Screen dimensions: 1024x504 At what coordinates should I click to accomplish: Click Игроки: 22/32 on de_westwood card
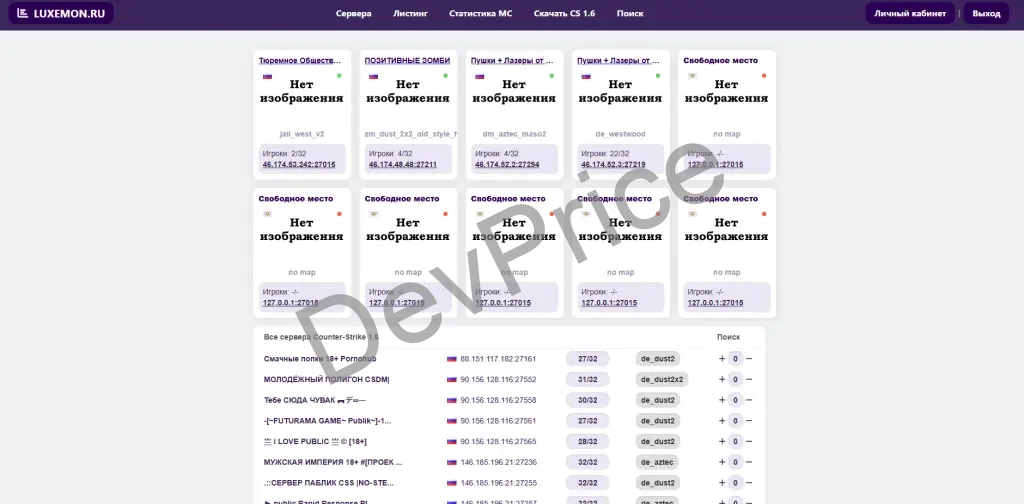pyautogui.click(x=605, y=153)
